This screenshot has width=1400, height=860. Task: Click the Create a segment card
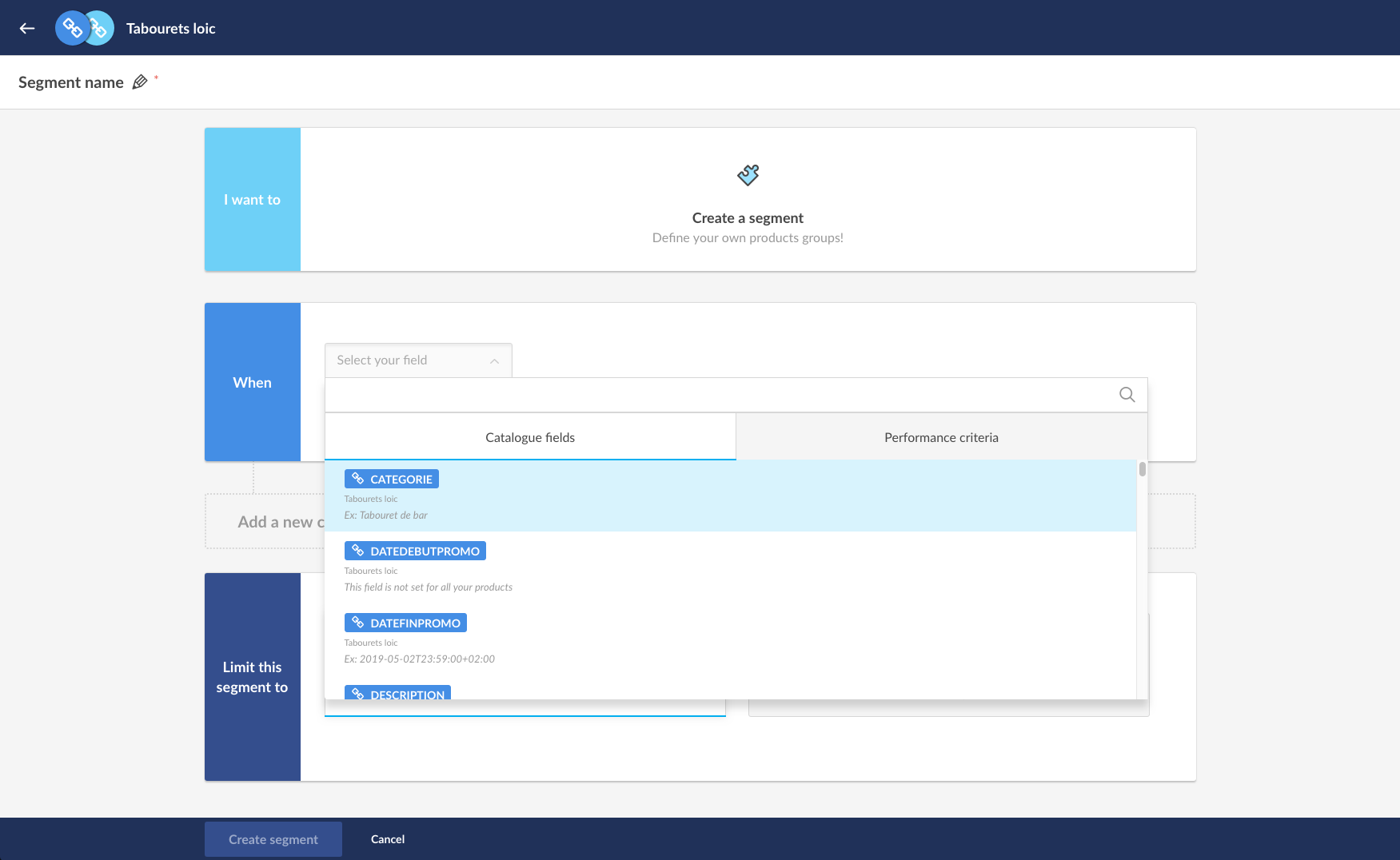[748, 200]
